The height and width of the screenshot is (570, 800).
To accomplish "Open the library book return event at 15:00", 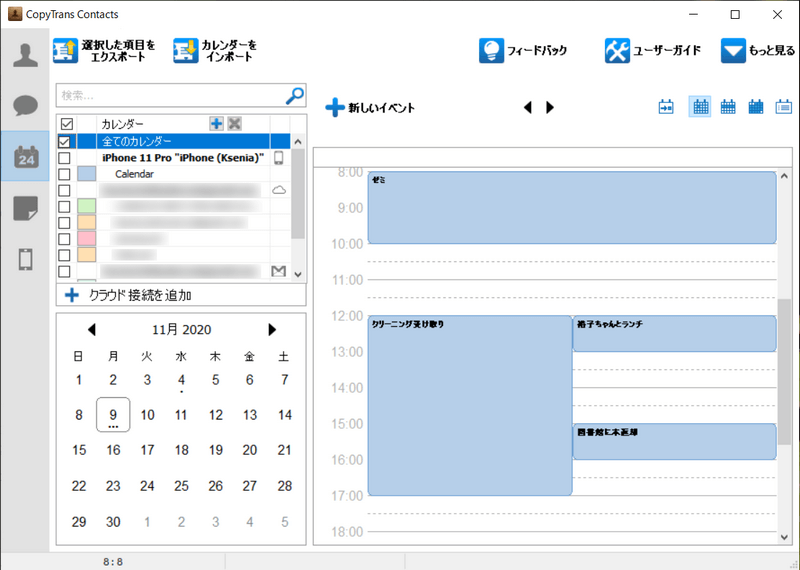I will tap(674, 441).
